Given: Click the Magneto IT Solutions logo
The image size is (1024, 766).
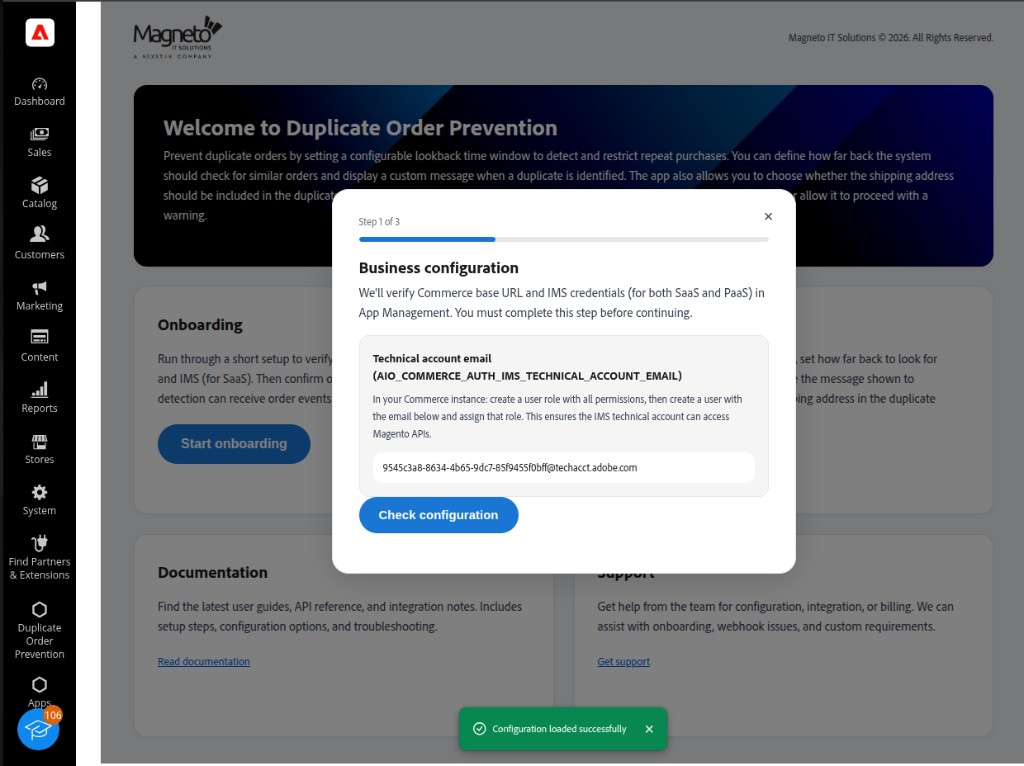Looking at the screenshot, I should tap(177, 38).
